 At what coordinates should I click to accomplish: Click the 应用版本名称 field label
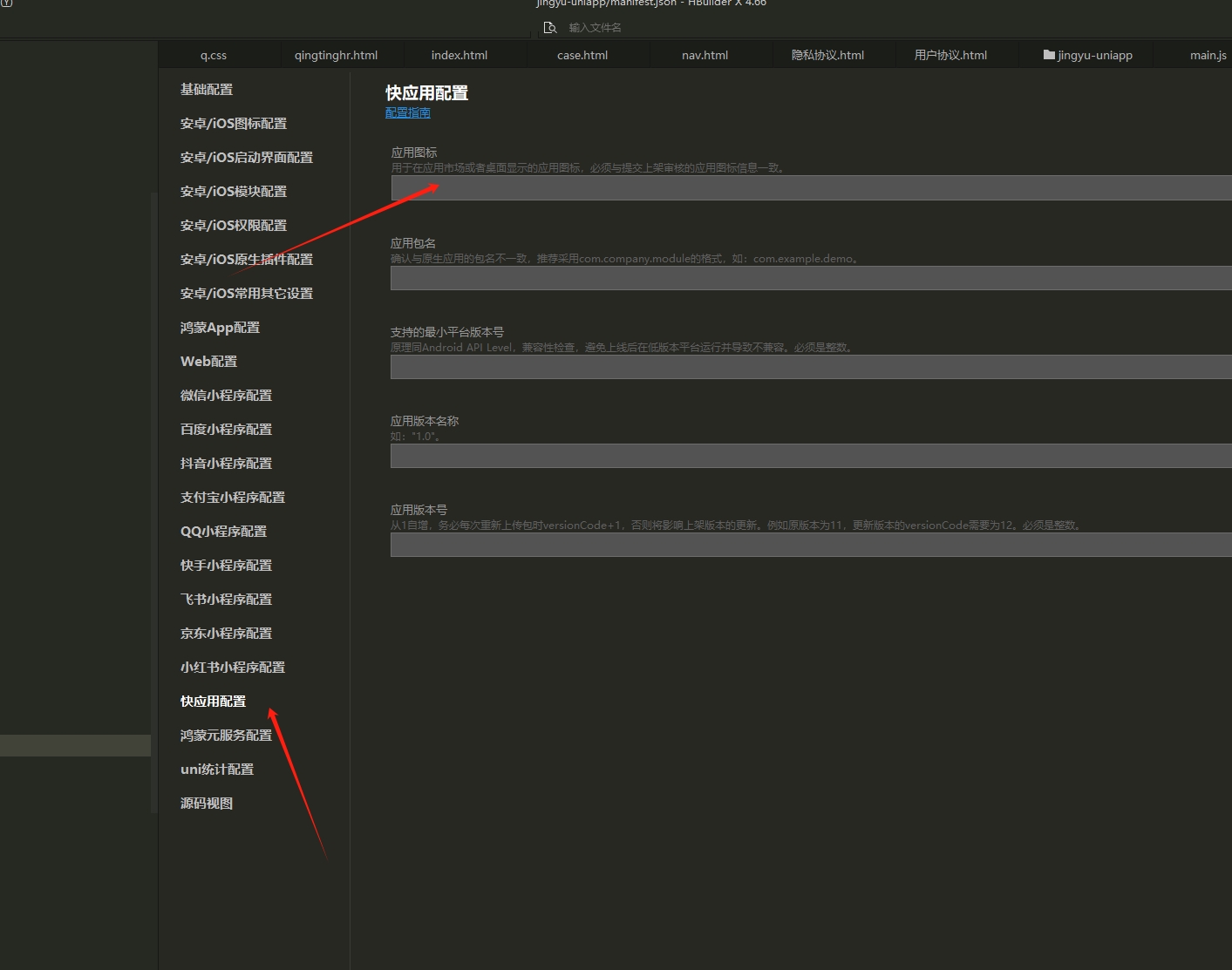(425, 421)
